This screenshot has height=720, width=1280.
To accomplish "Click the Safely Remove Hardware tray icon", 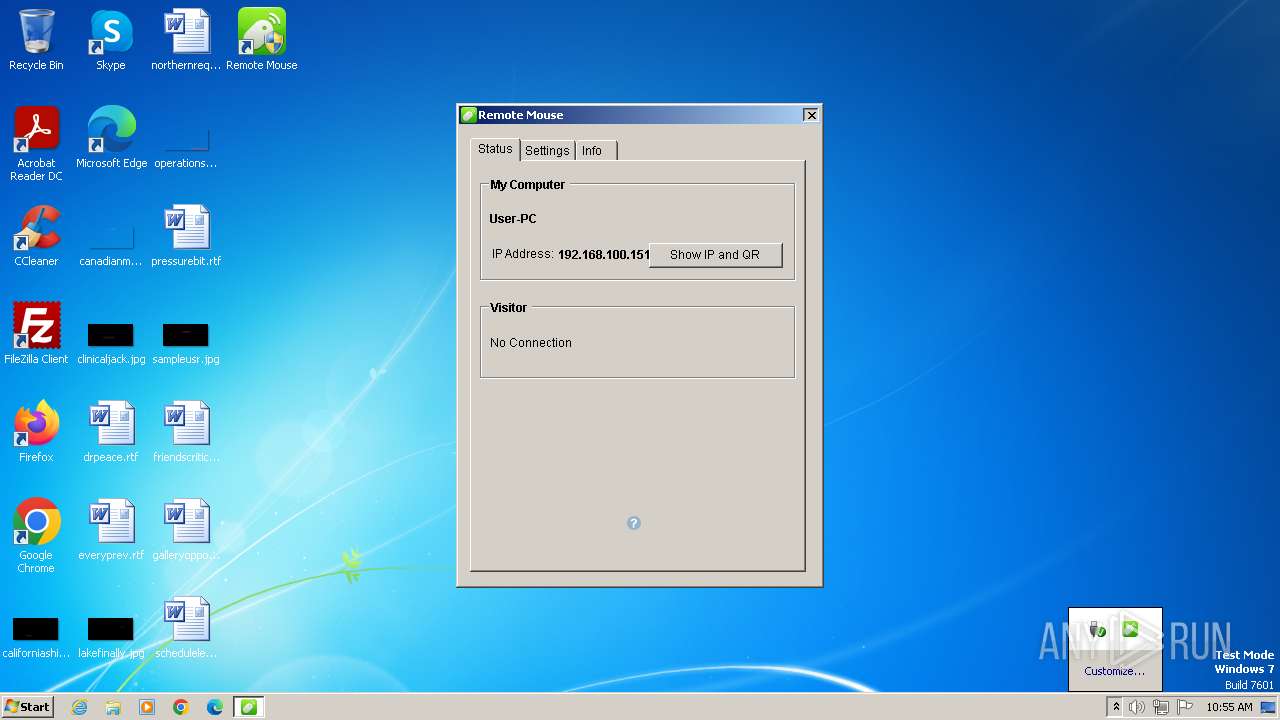I will click(x=1098, y=630).
